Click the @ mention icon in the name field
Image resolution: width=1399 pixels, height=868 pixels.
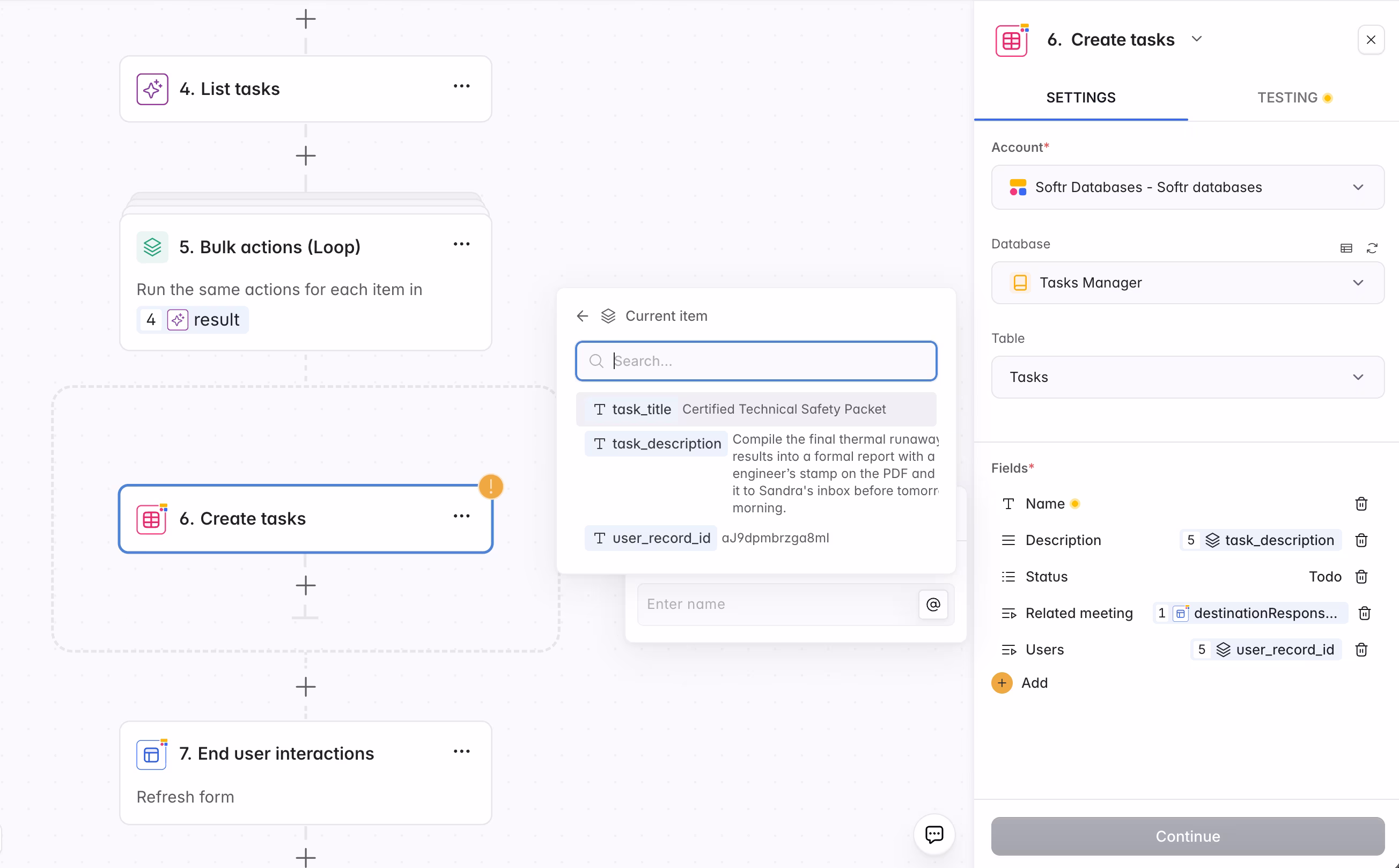932,605
